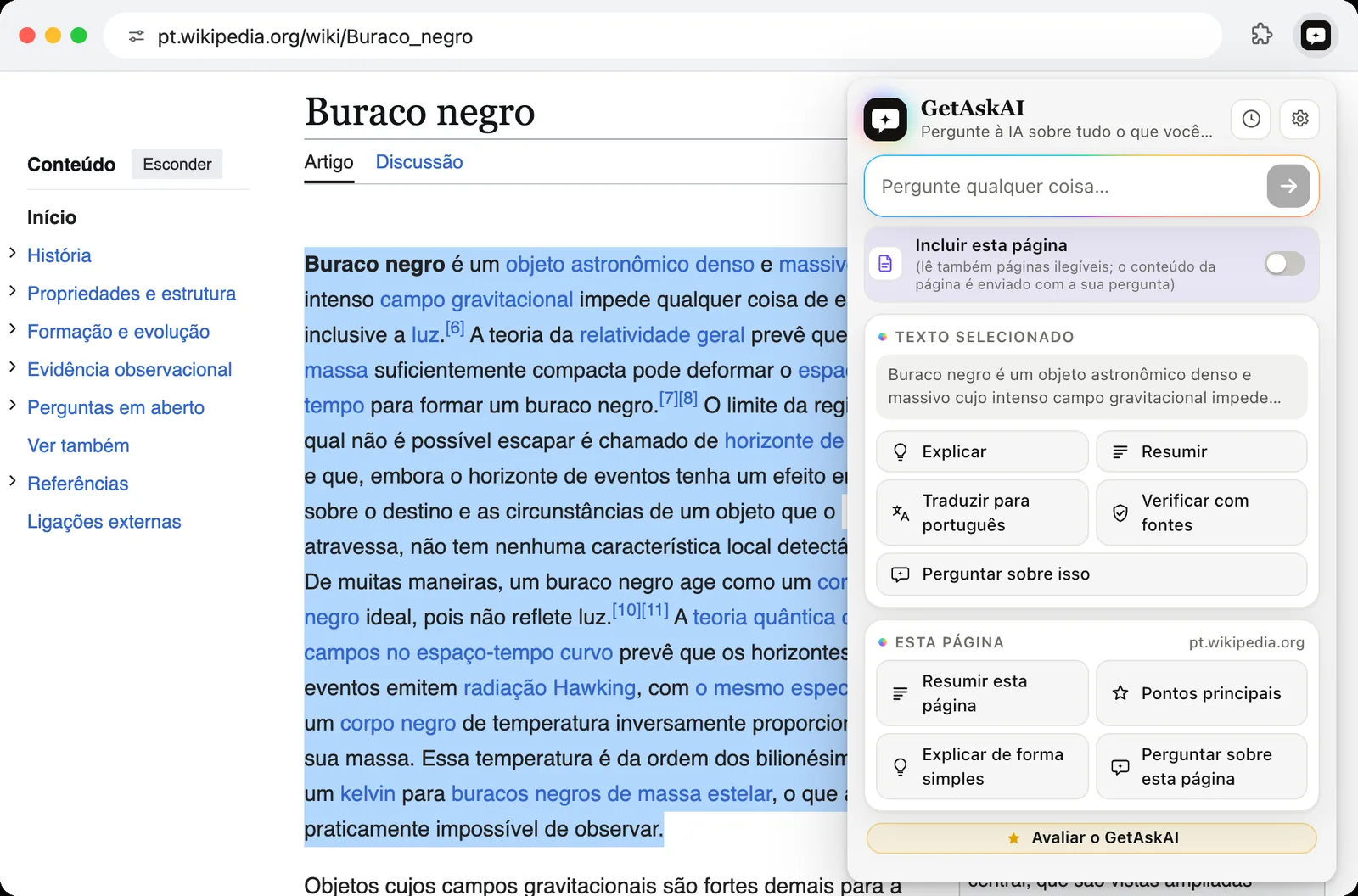Choose Traduzir para português

click(982, 512)
